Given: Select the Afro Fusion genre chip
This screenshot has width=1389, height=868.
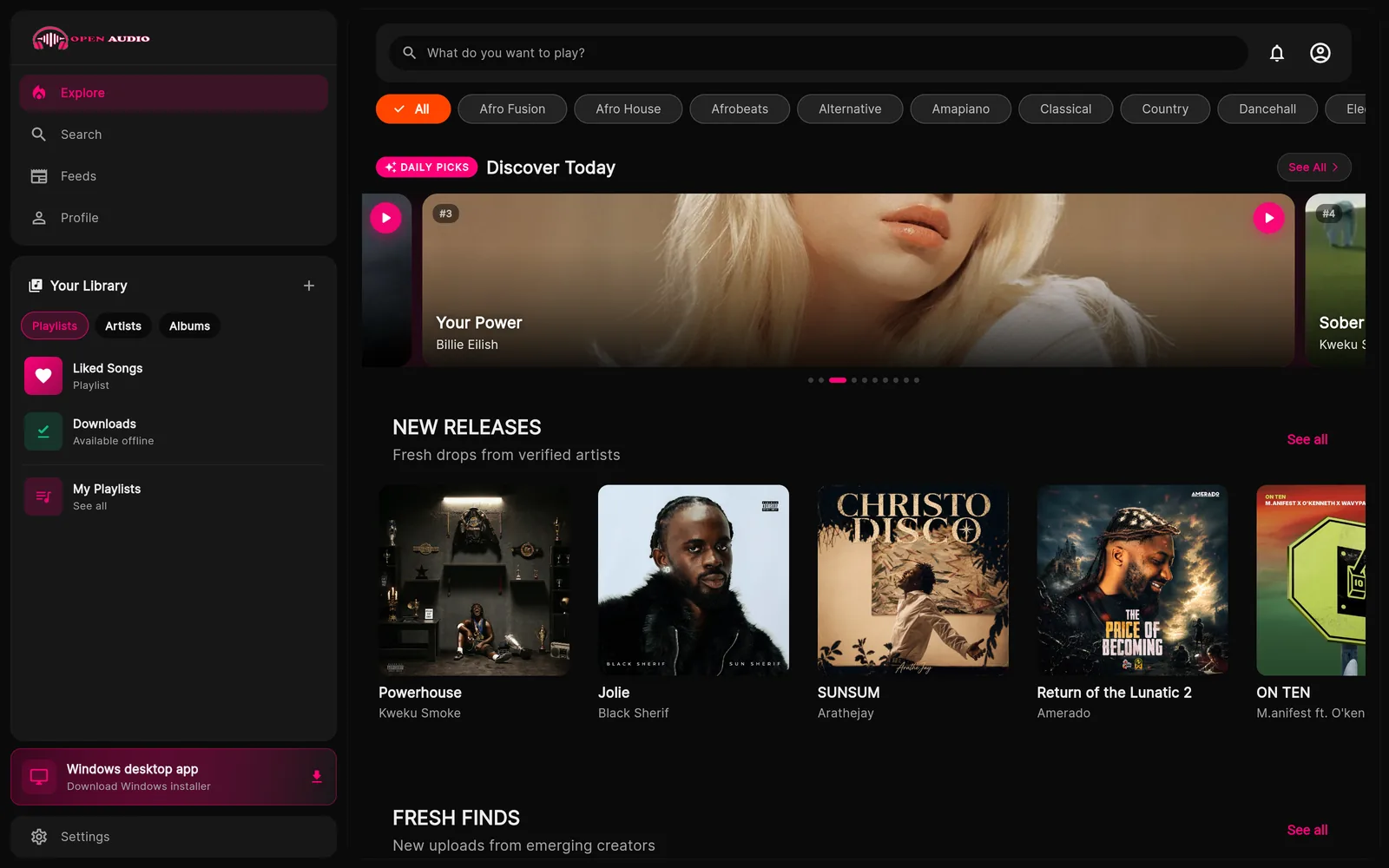Looking at the screenshot, I should click(x=512, y=109).
